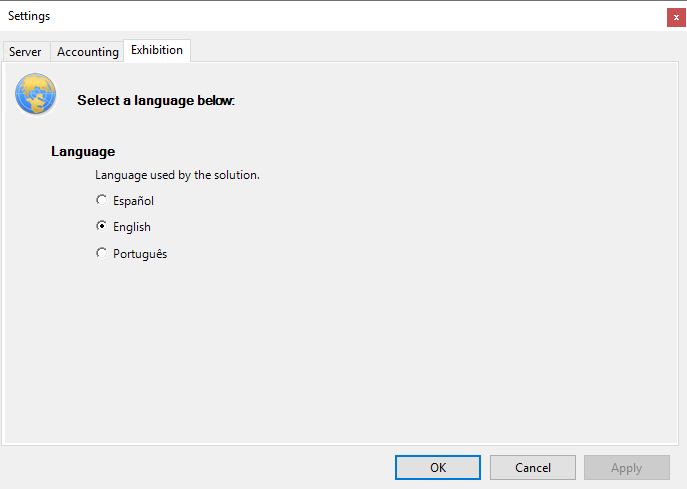Screen dimensions: 687x489
Task: Click the Español option label text
Action: click(133, 201)
